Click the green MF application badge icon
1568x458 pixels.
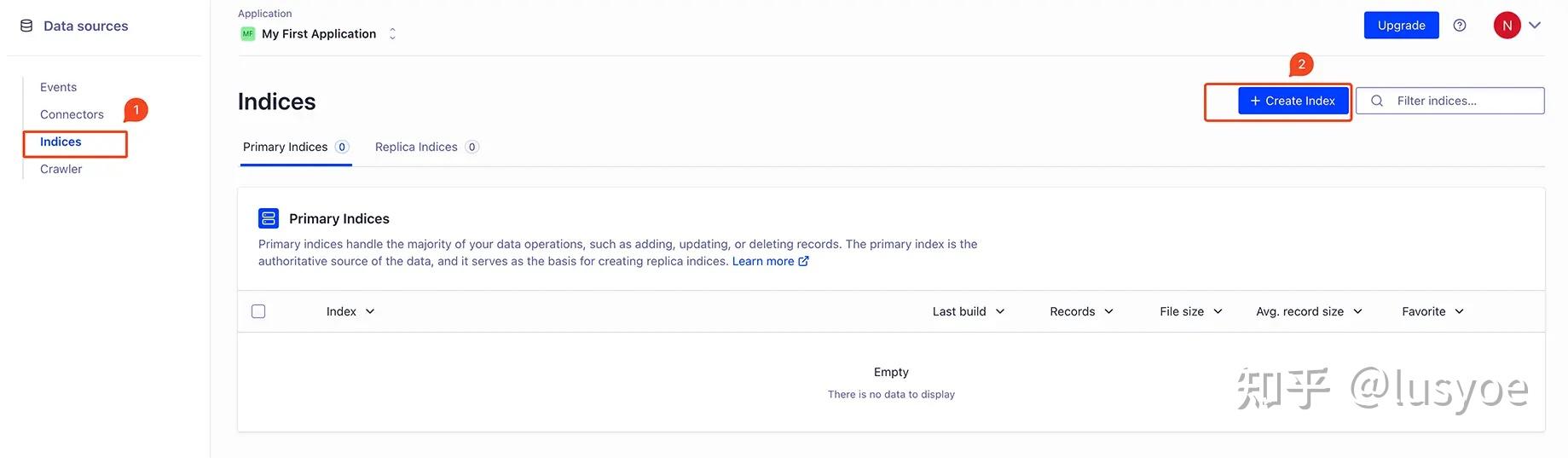pyautogui.click(x=248, y=34)
